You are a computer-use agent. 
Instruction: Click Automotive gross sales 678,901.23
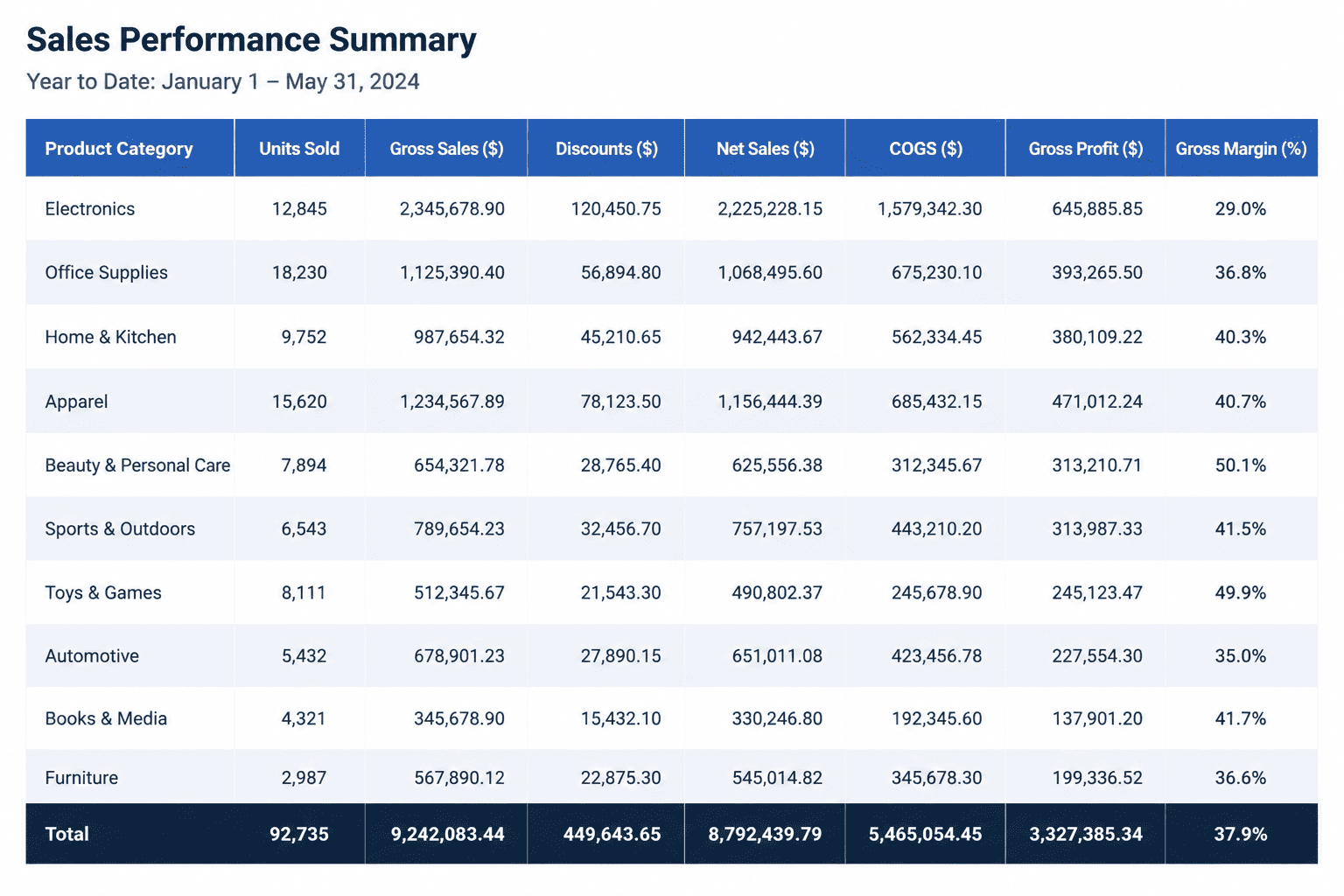(459, 656)
